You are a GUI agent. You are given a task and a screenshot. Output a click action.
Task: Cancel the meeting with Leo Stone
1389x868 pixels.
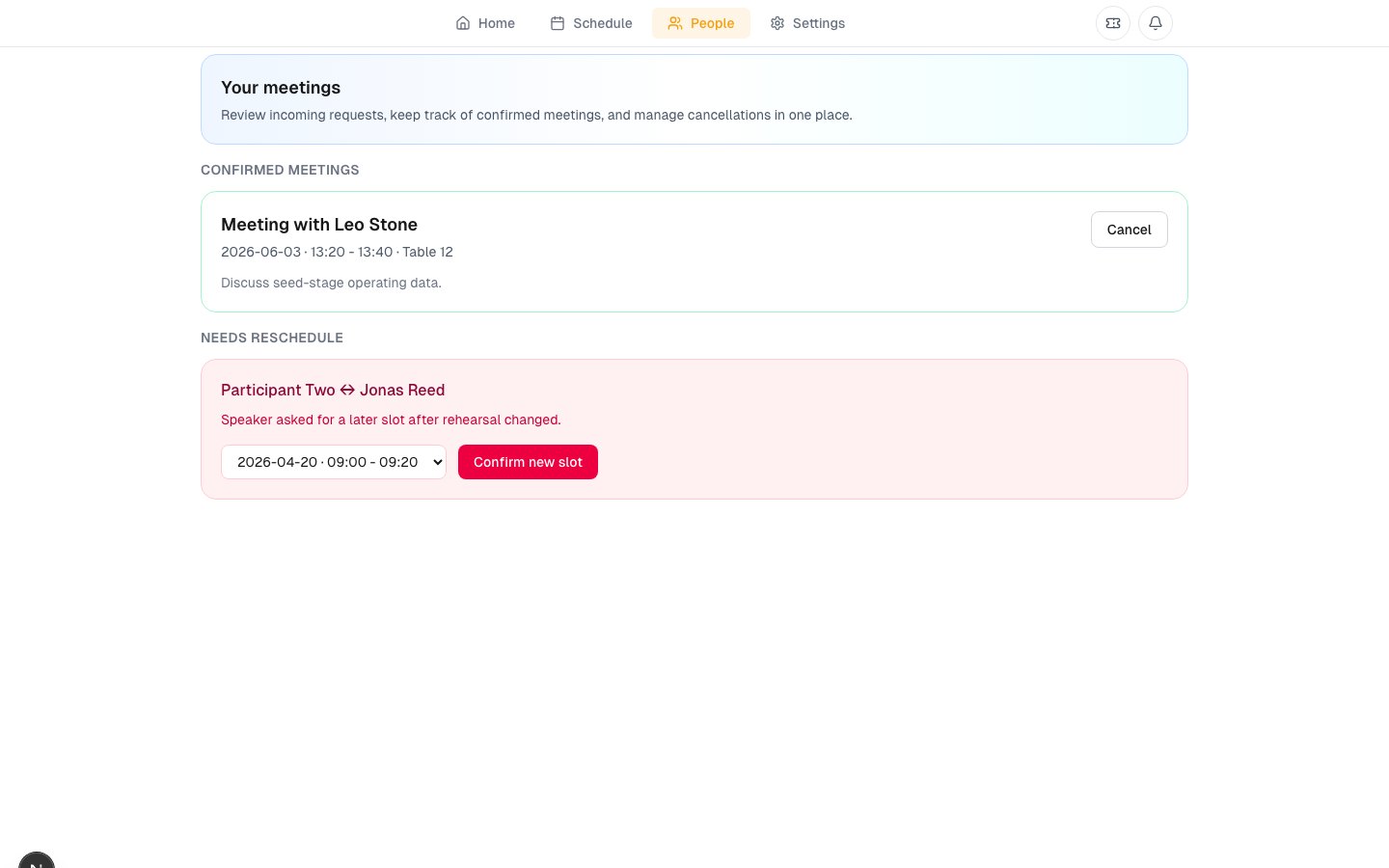[x=1129, y=230]
